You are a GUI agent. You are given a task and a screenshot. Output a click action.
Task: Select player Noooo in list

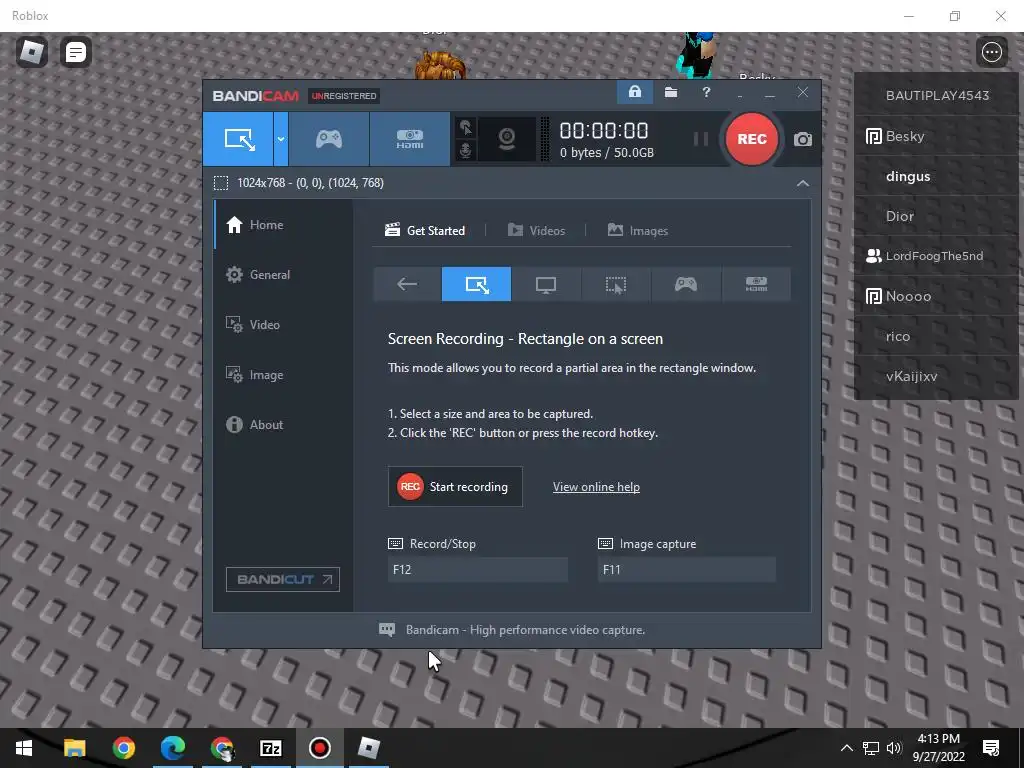click(937, 296)
